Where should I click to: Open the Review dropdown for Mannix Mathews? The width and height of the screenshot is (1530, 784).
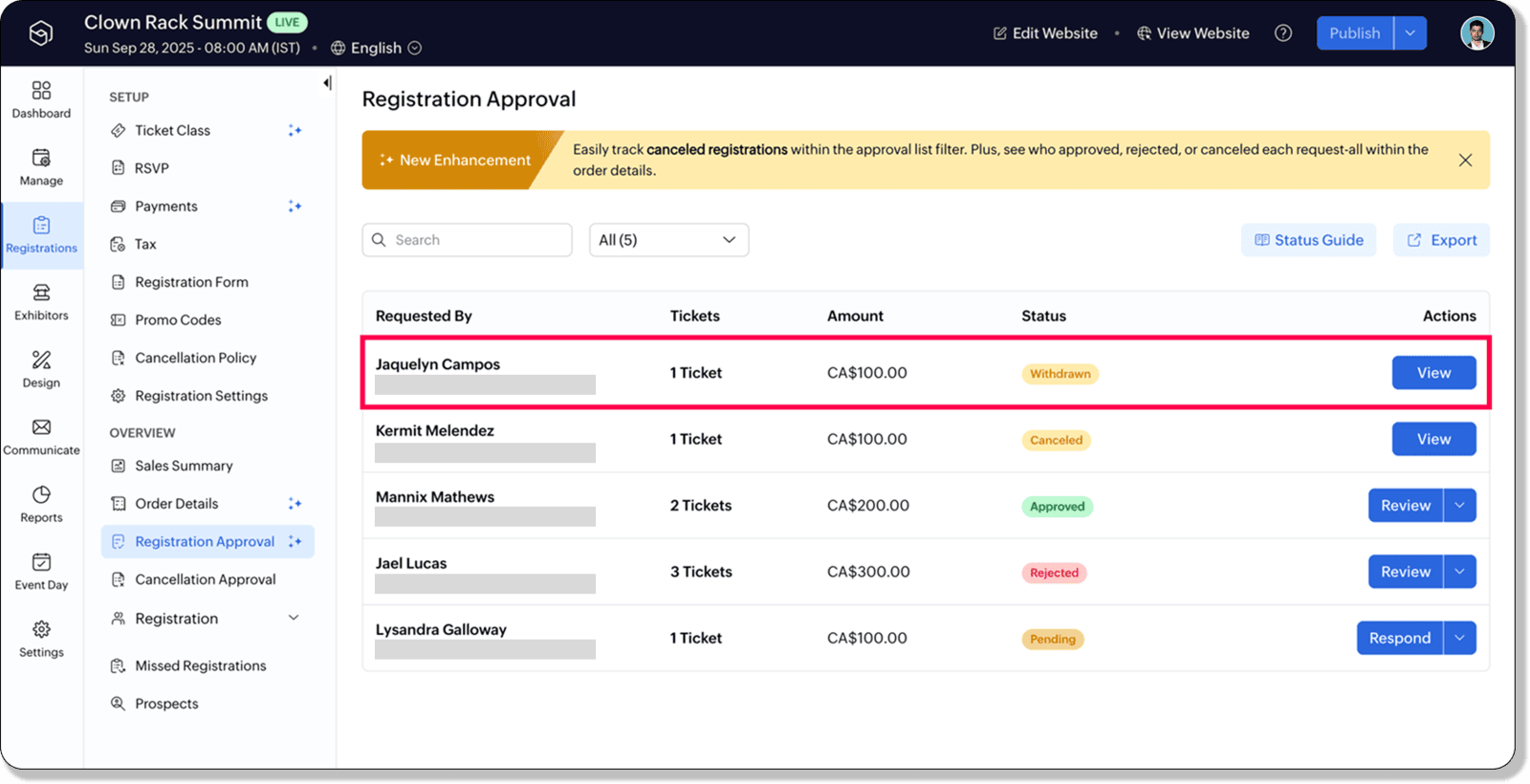[1459, 506]
